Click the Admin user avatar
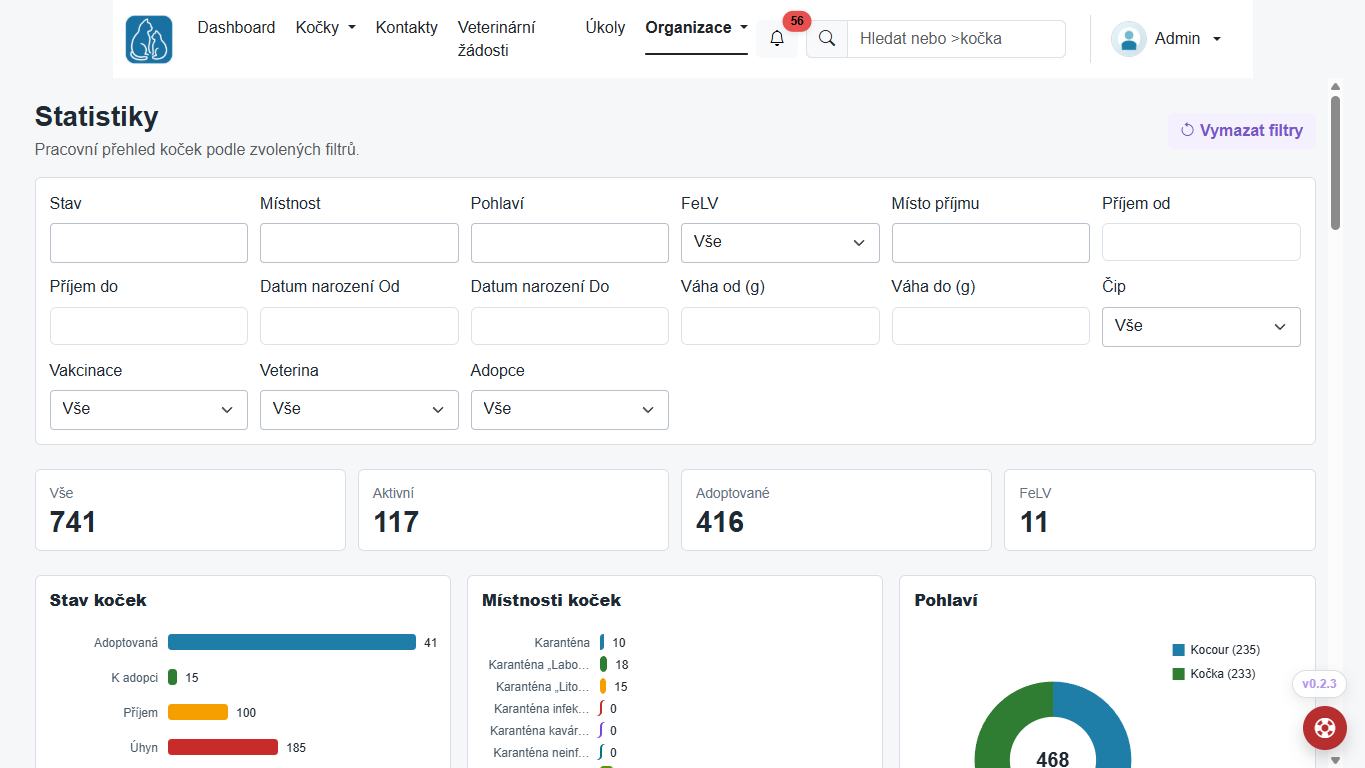The image size is (1365, 768). click(x=1128, y=39)
